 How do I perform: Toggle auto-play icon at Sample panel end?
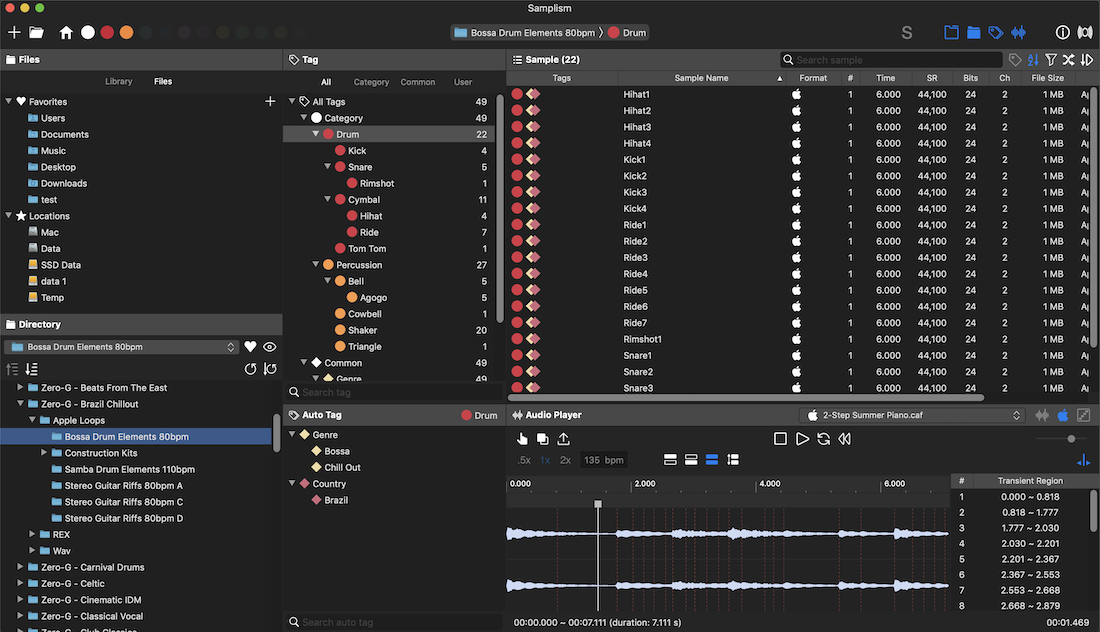[1087, 60]
